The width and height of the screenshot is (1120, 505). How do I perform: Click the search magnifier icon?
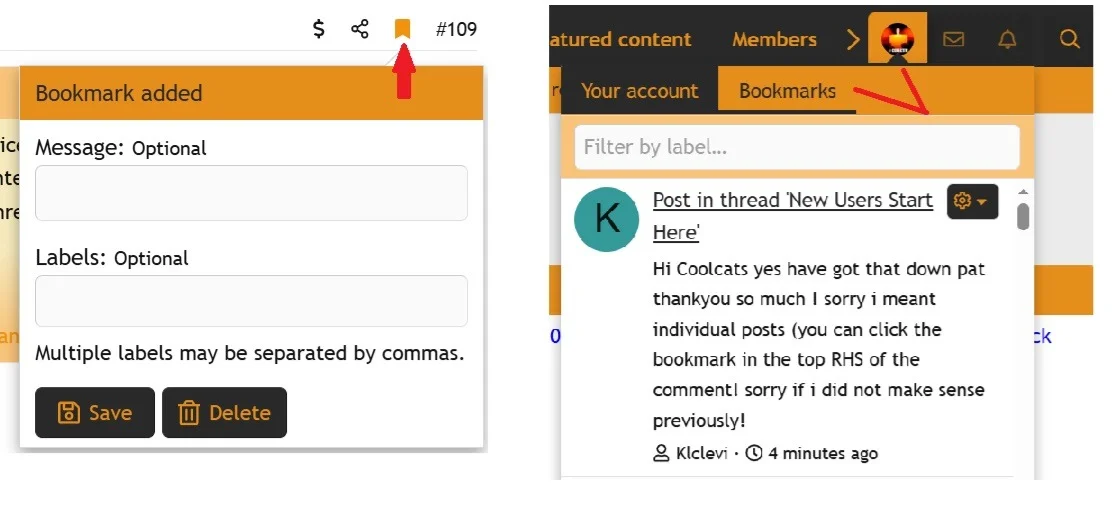click(x=1069, y=40)
